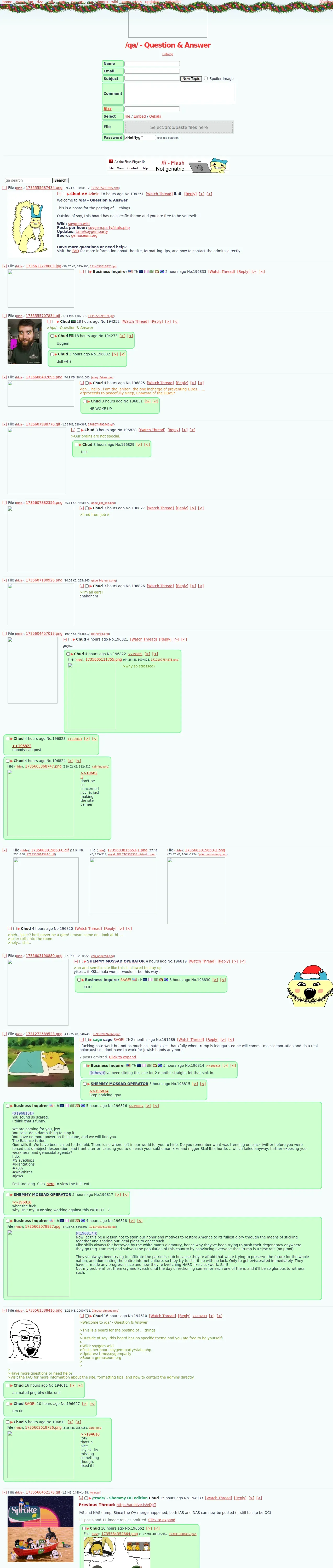Tick the checkbox on Chud post No.194252
The width and height of the screenshot is (333, 1568).
pos(54,321)
